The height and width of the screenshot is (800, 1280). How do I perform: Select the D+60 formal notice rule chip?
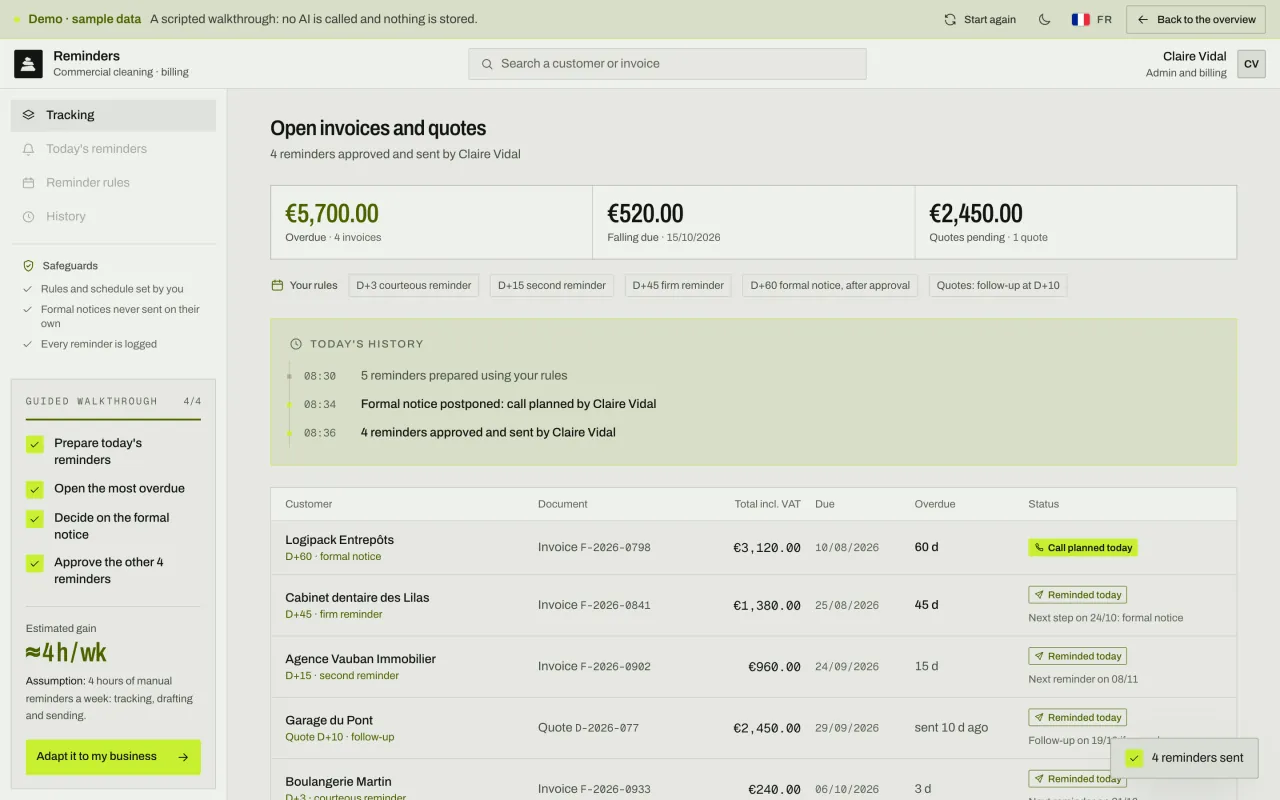(830, 285)
